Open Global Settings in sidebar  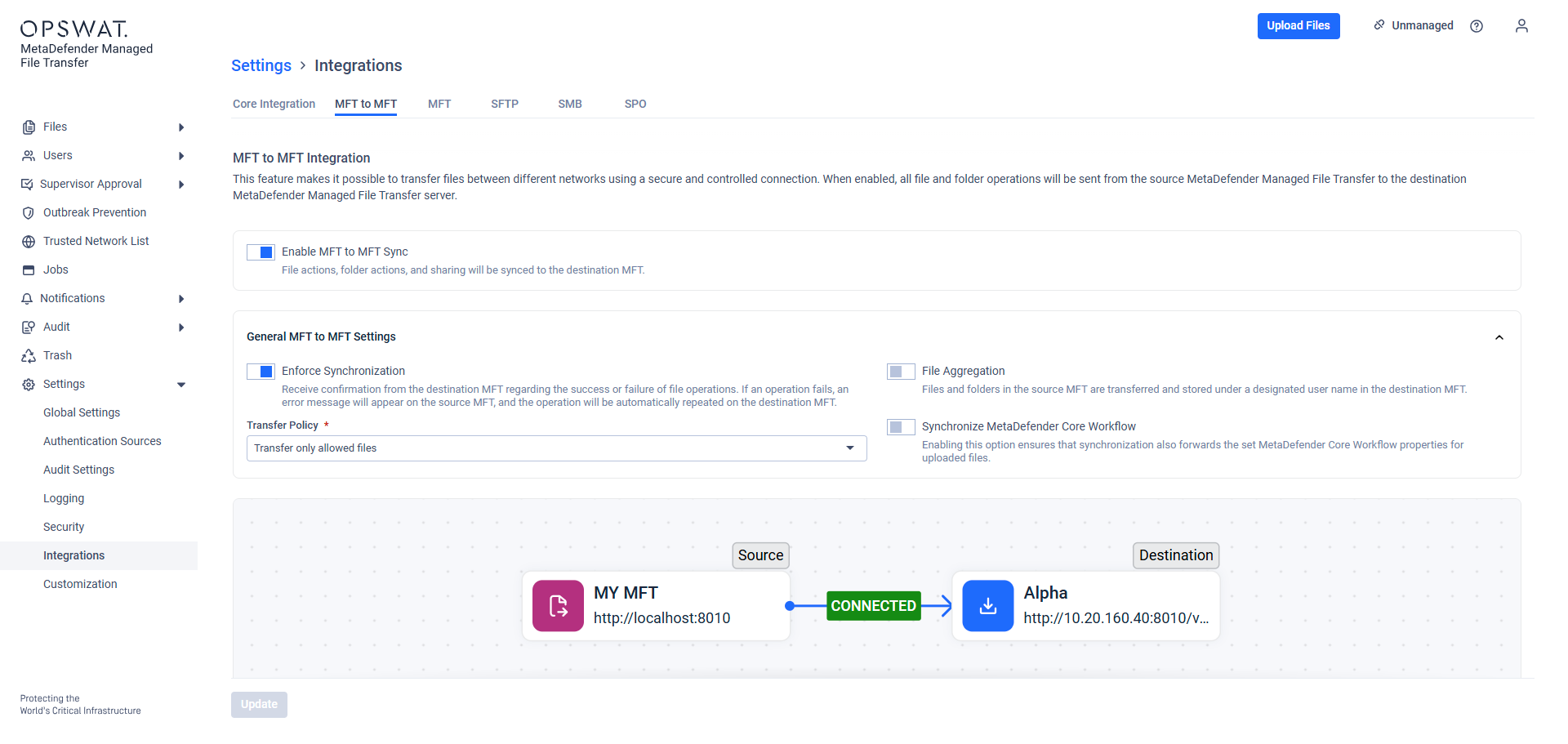click(82, 412)
